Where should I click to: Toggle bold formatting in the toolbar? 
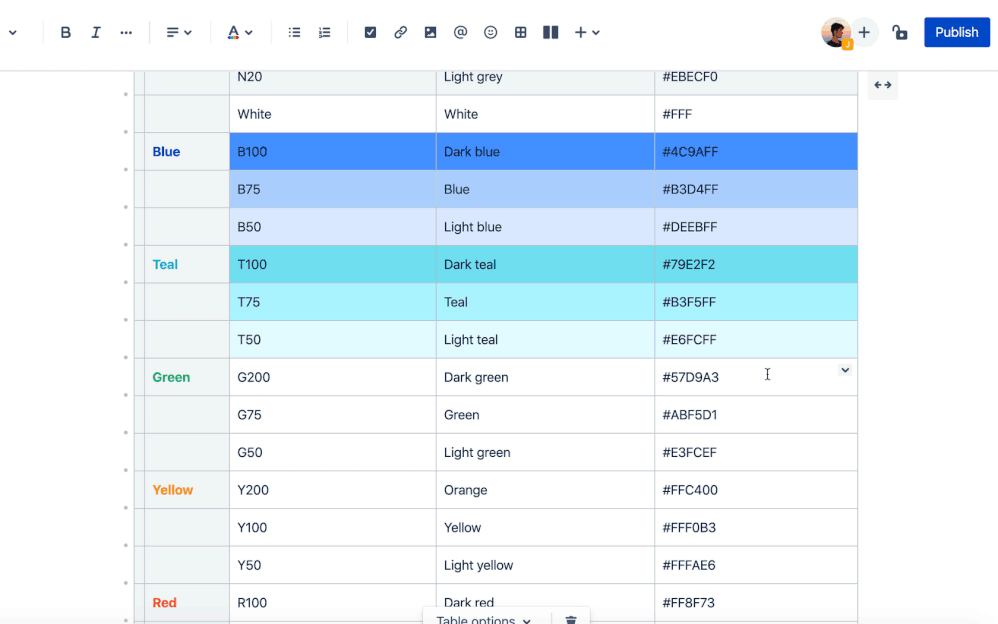click(65, 32)
